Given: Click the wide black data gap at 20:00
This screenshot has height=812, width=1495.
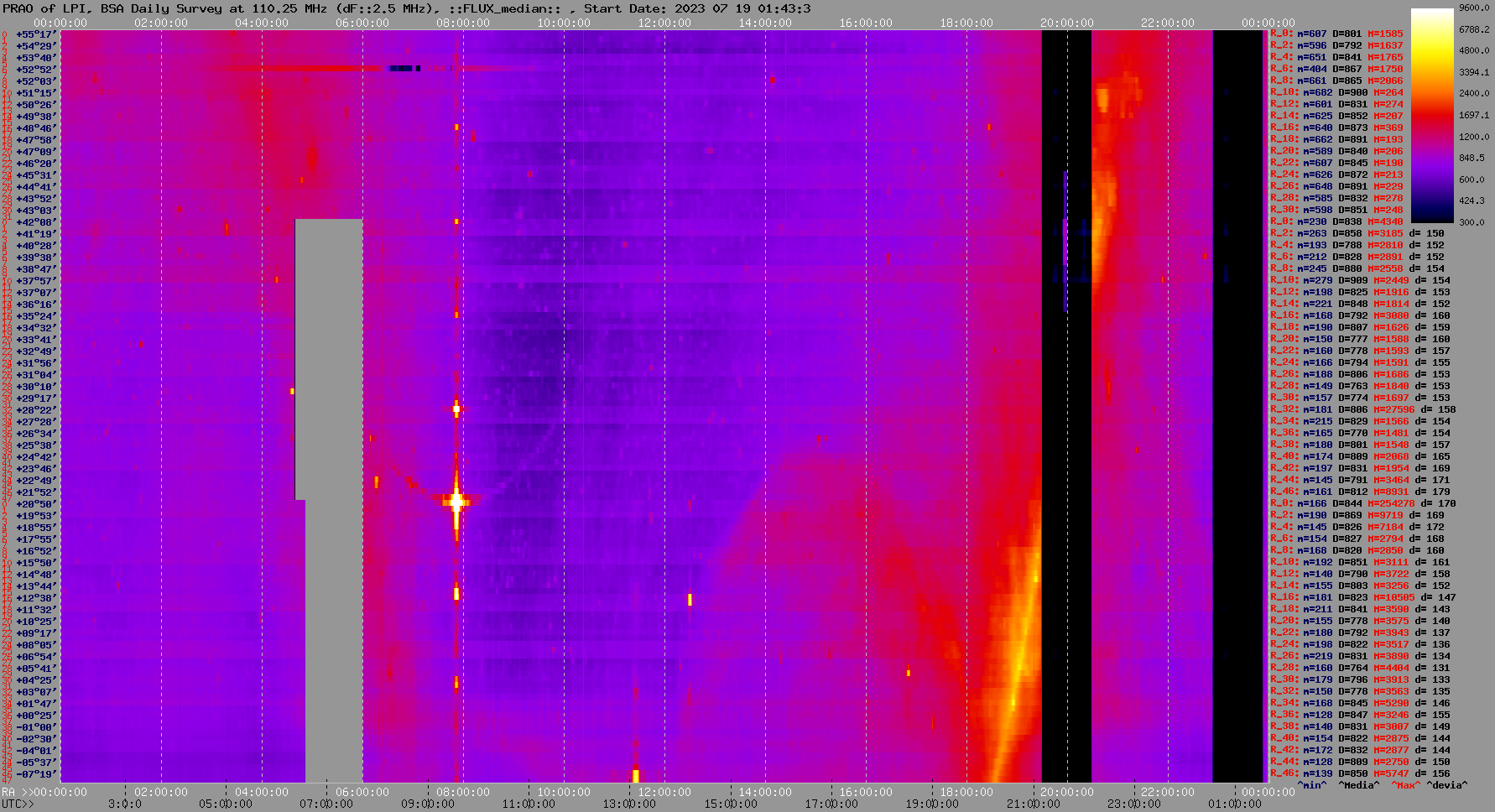Looking at the screenshot, I should pos(1066,406).
